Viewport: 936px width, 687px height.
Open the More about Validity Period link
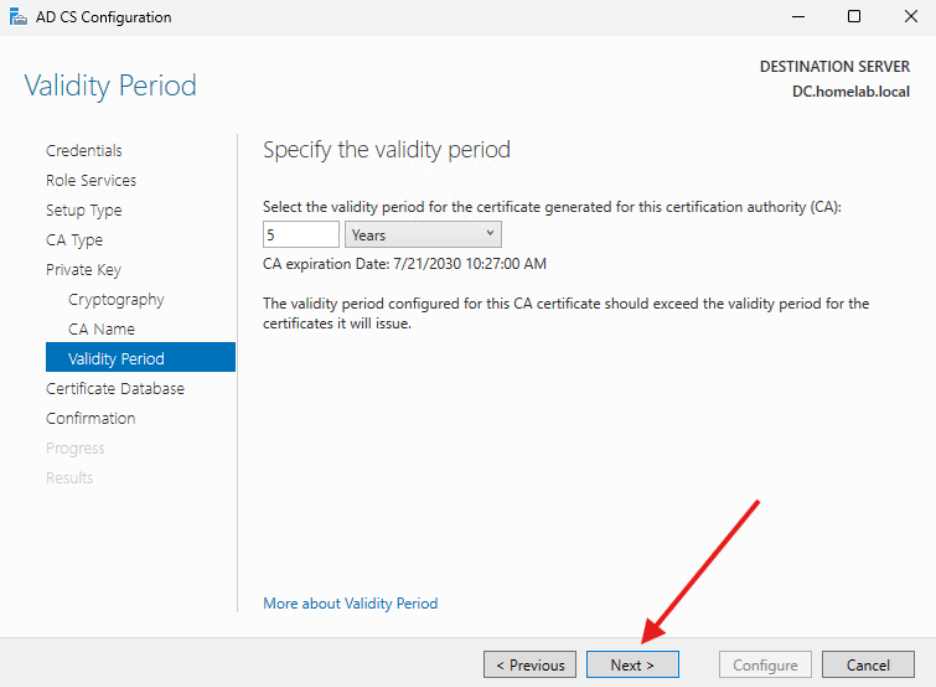point(350,603)
